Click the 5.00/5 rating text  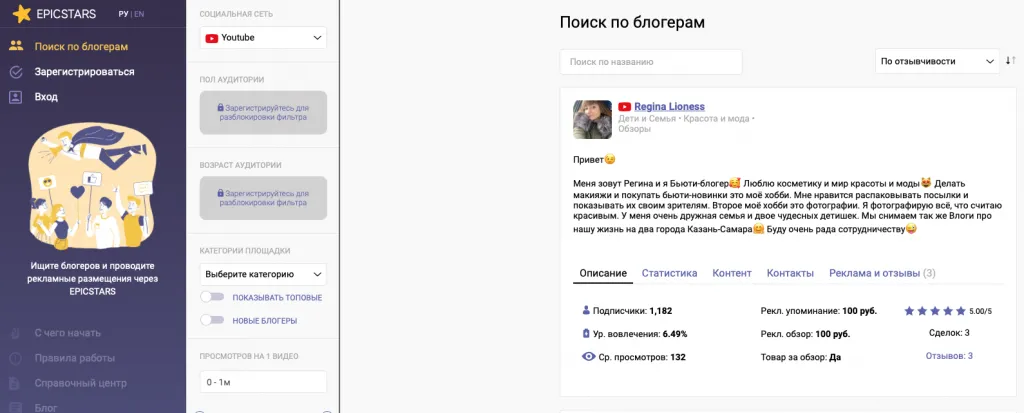click(x=981, y=311)
